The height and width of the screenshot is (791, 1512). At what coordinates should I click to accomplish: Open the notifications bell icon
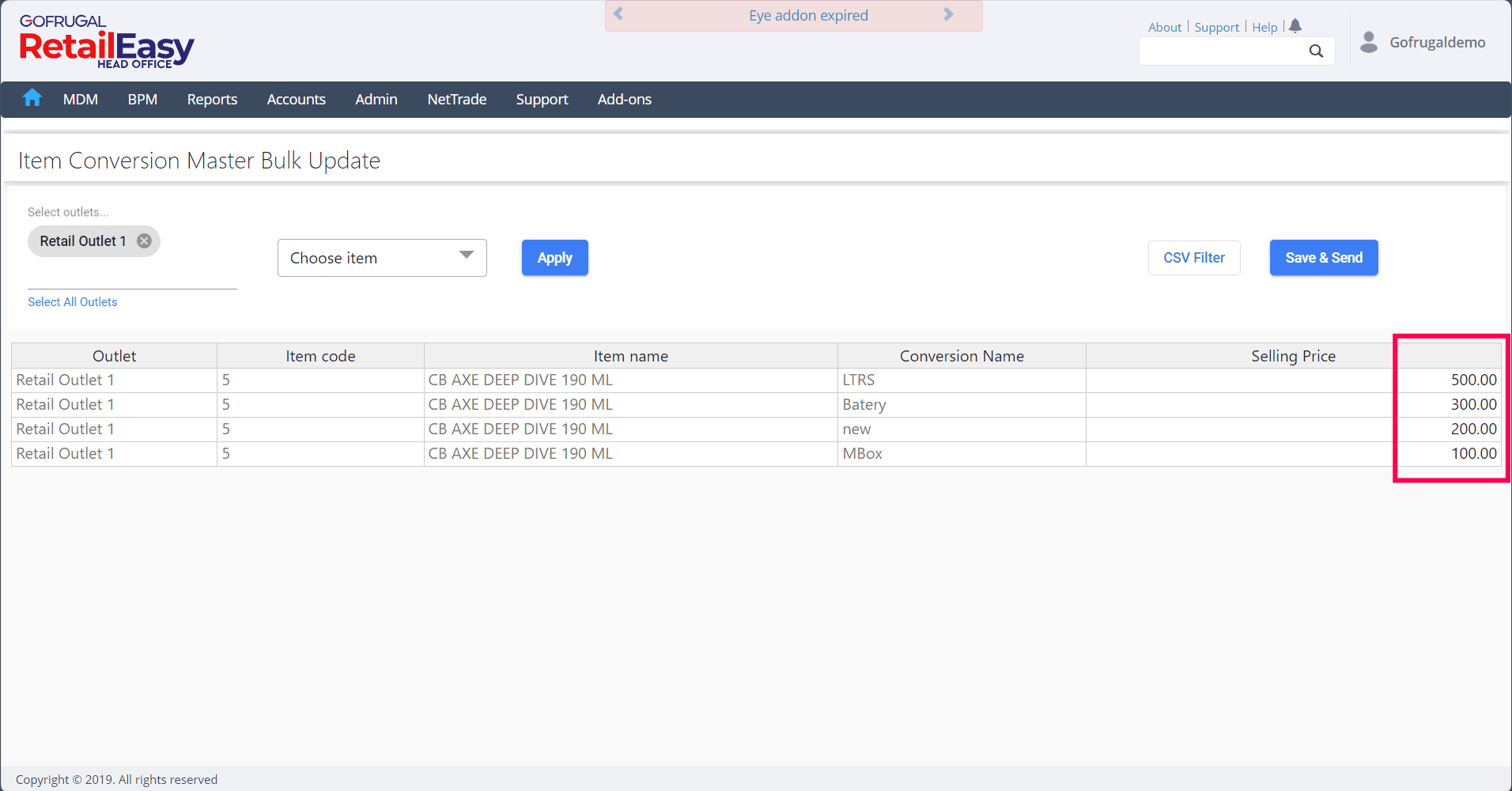tap(1295, 26)
